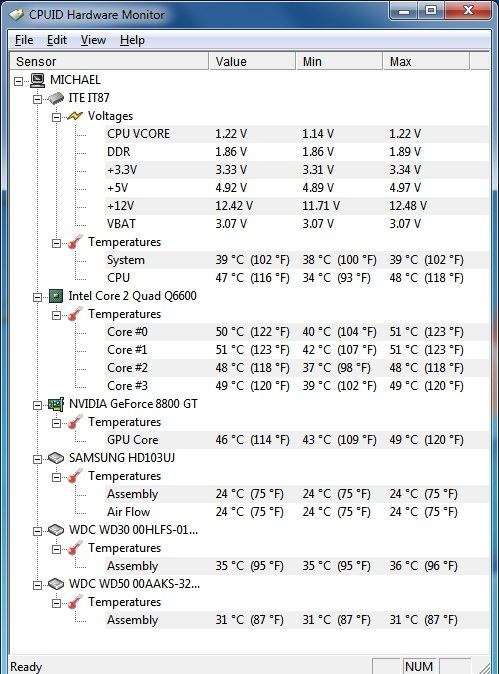Open the View menu
The width and height of the screenshot is (499, 674).
pyautogui.click(x=93, y=40)
